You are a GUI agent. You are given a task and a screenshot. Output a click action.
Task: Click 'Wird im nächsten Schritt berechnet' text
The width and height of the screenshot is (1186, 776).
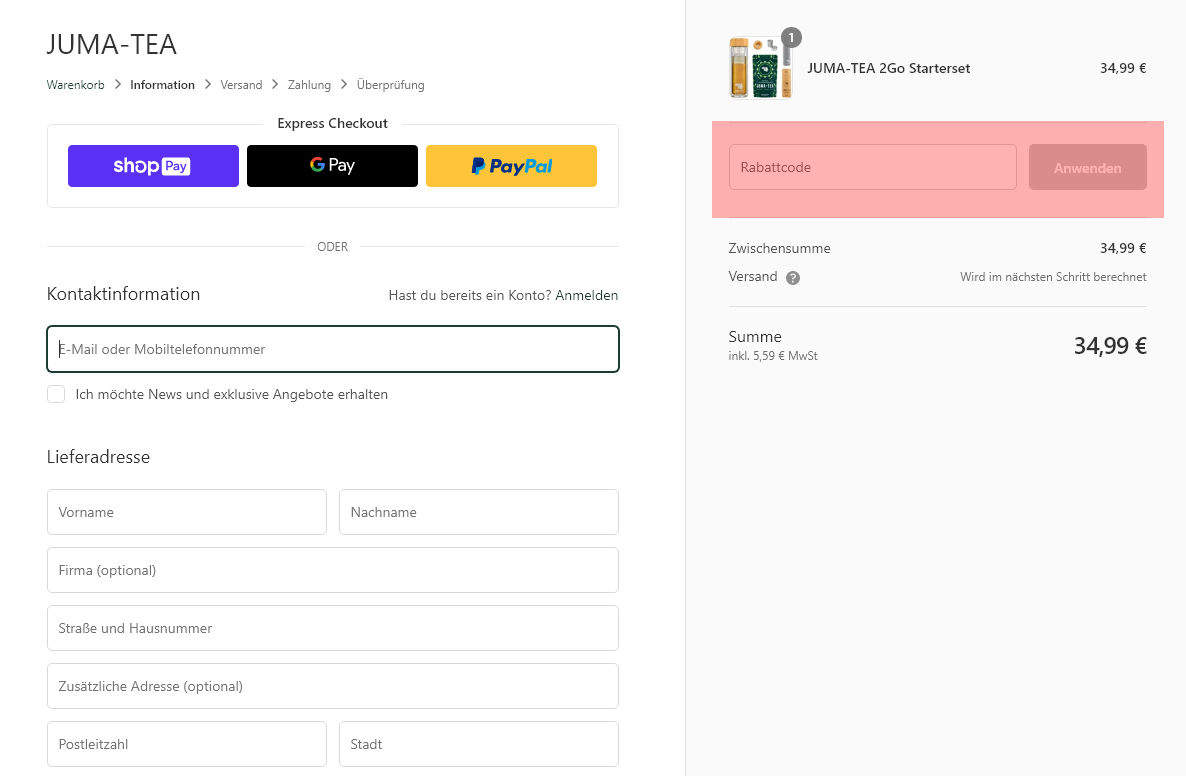point(1053,277)
